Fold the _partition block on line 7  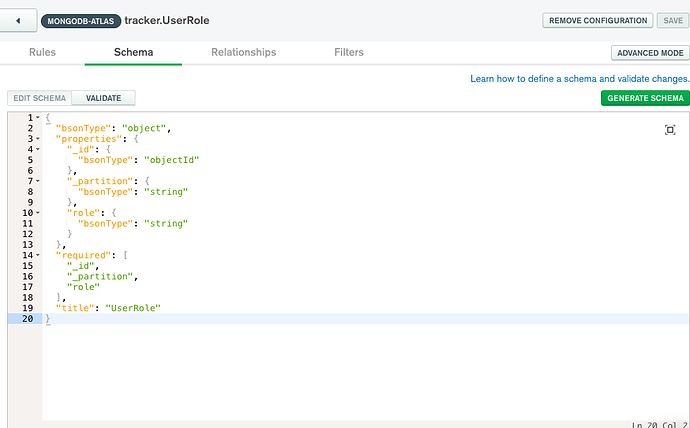pyautogui.click(x=37, y=182)
